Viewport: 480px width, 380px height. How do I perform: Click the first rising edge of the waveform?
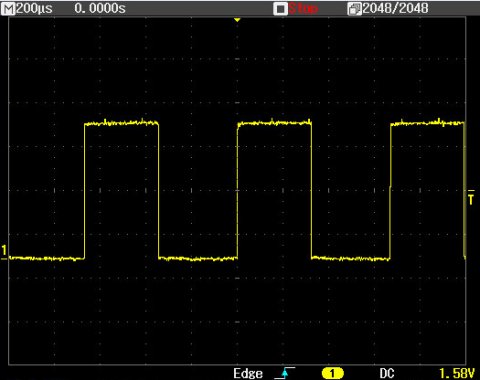point(85,191)
